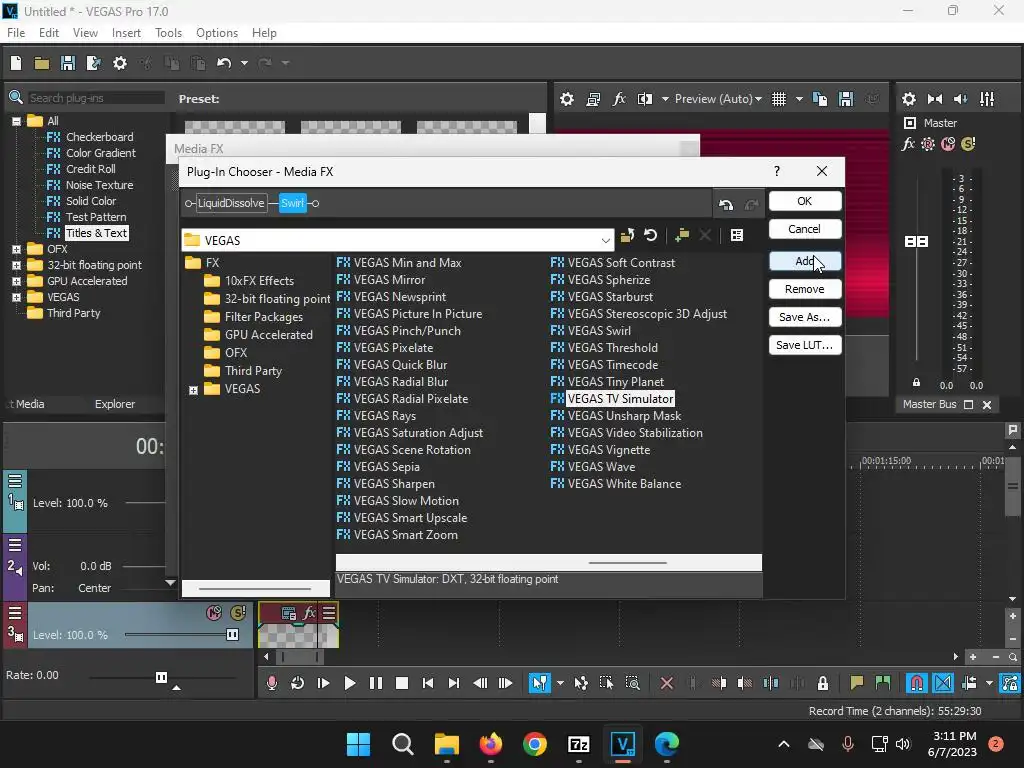Expand GPU Accelerated tree node
The width and height of the screenshot is (1024, 768).
coord(16,281)
